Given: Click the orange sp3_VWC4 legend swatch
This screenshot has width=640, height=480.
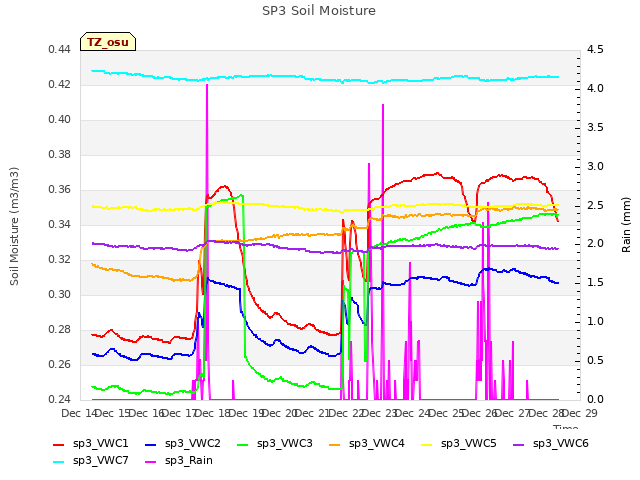Looking at the screenshot, I should 335,444.
